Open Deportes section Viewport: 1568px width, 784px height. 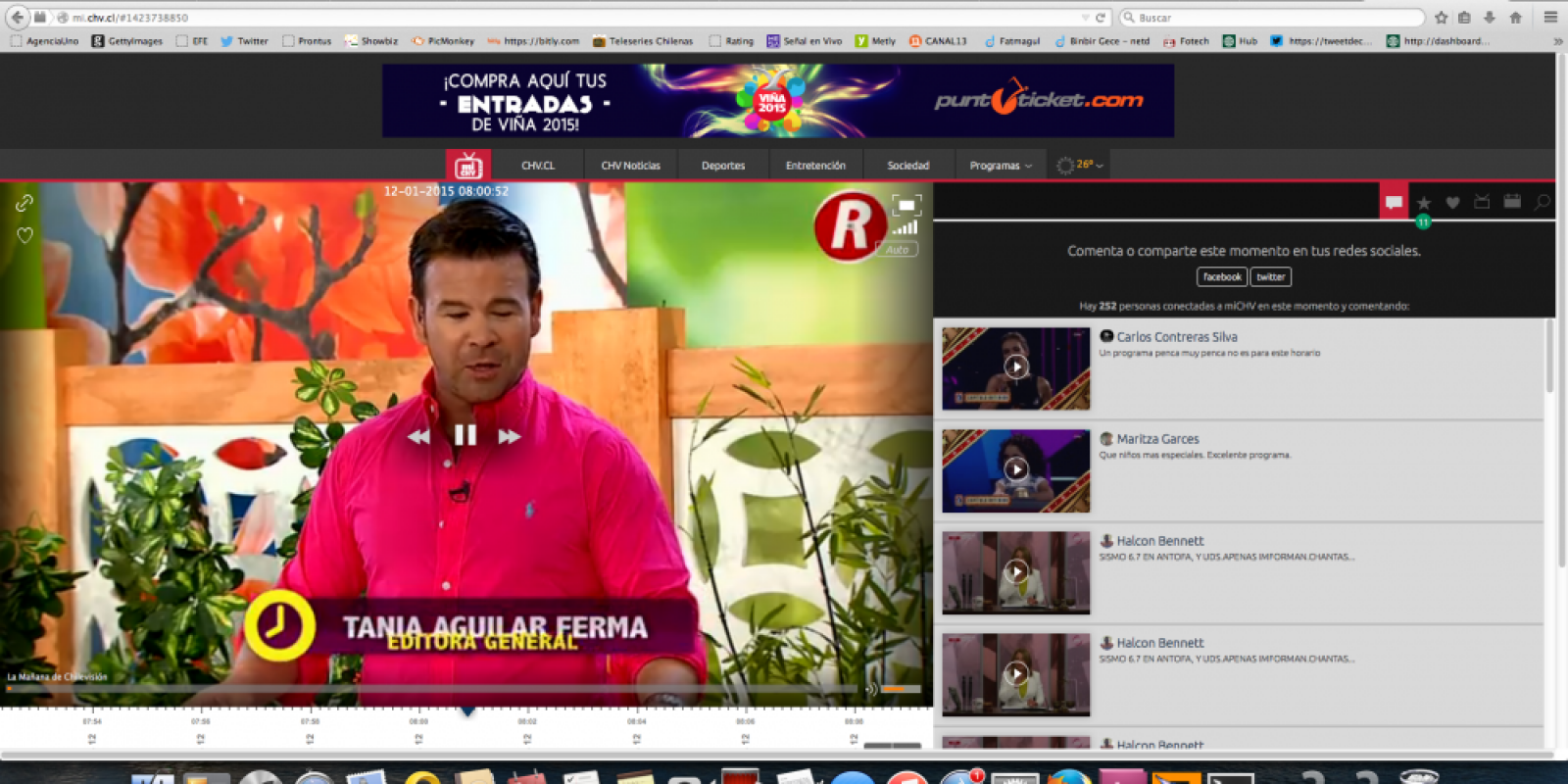pos(723,166)
